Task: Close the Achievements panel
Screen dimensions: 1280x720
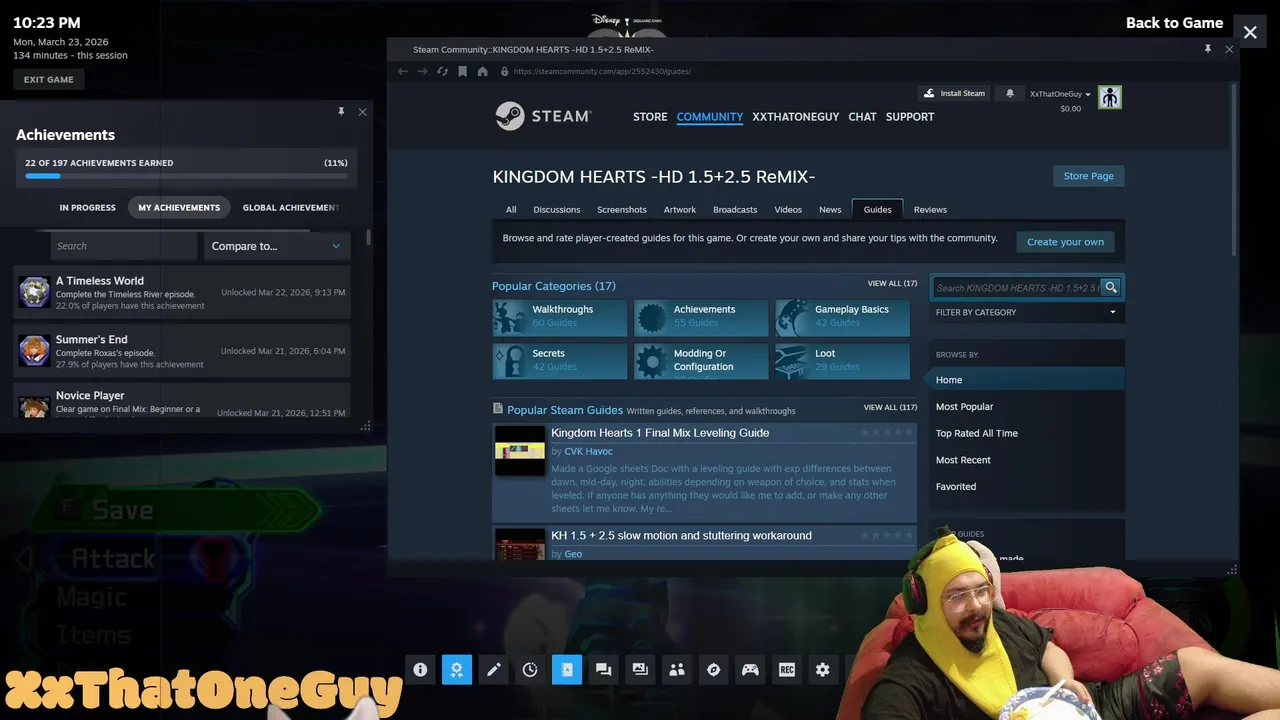Action: coord(362,112)
